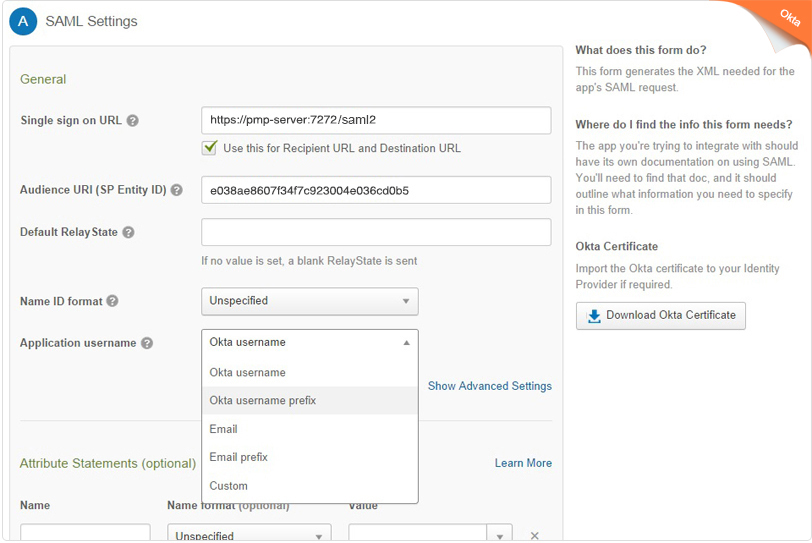Select Okta username prefix option

(310, 401)
